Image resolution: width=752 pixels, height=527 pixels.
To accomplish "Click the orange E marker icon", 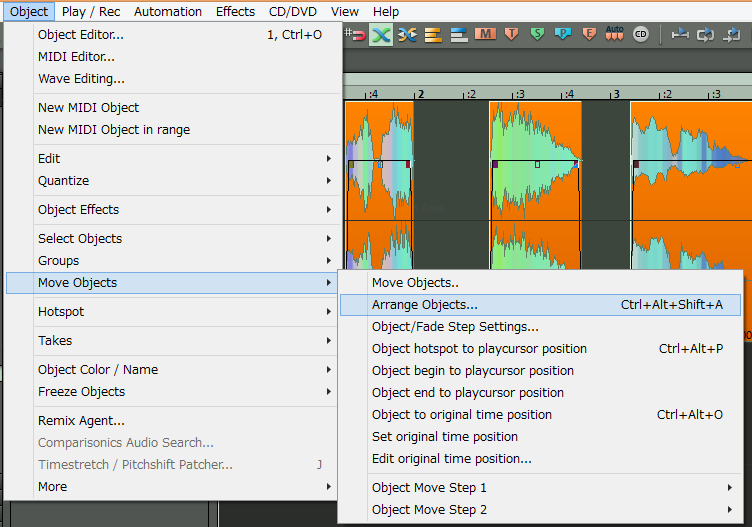I will (x=589, y=34).
